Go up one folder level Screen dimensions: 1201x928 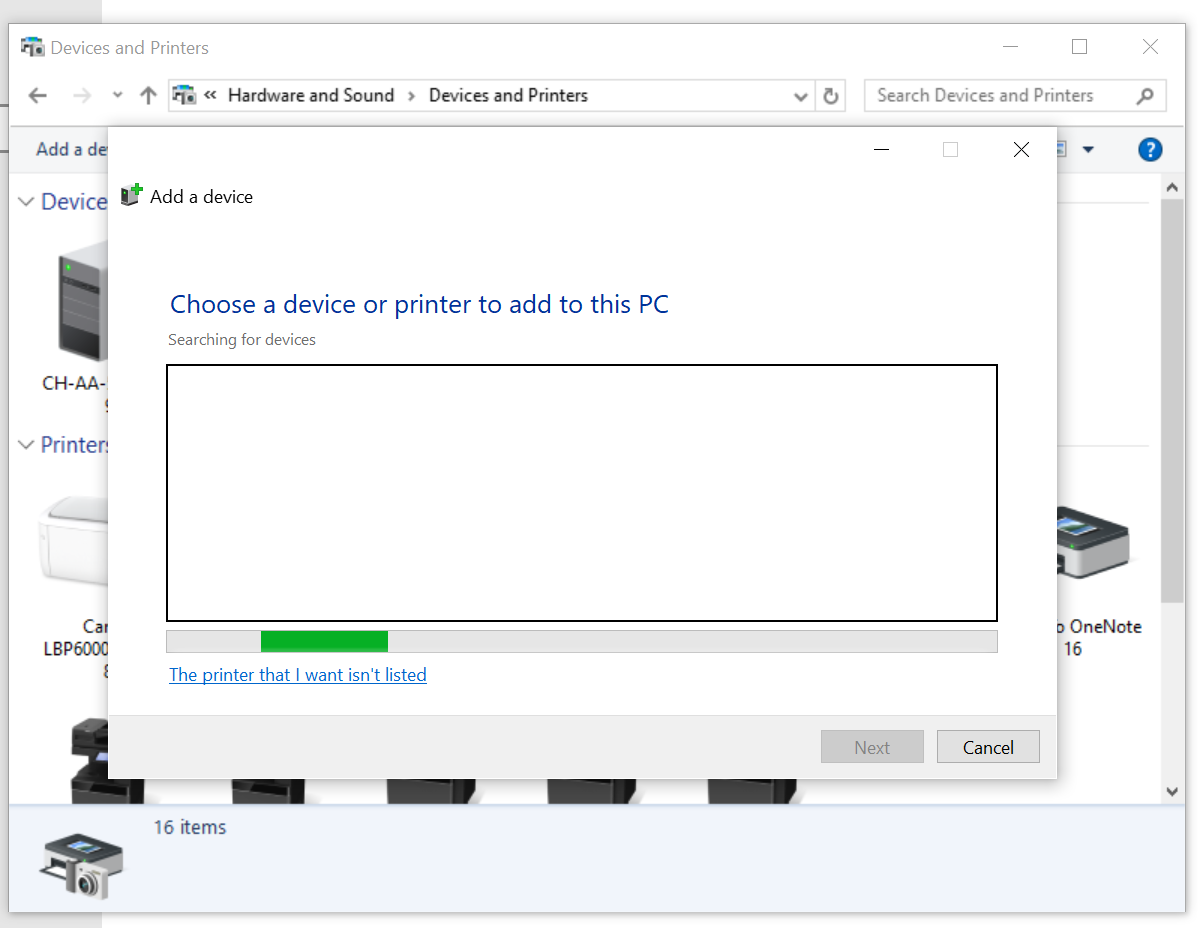click(148, 96)
